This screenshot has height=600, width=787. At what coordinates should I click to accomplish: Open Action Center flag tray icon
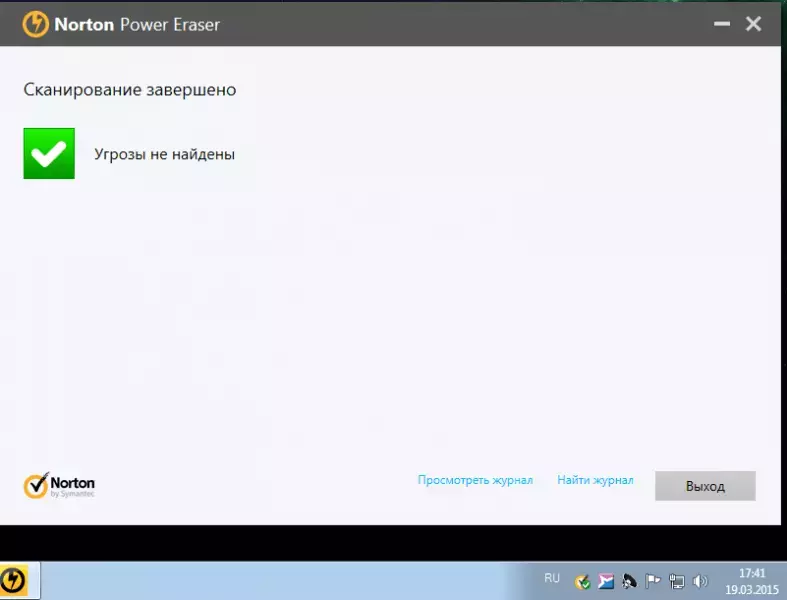(652, 581)
